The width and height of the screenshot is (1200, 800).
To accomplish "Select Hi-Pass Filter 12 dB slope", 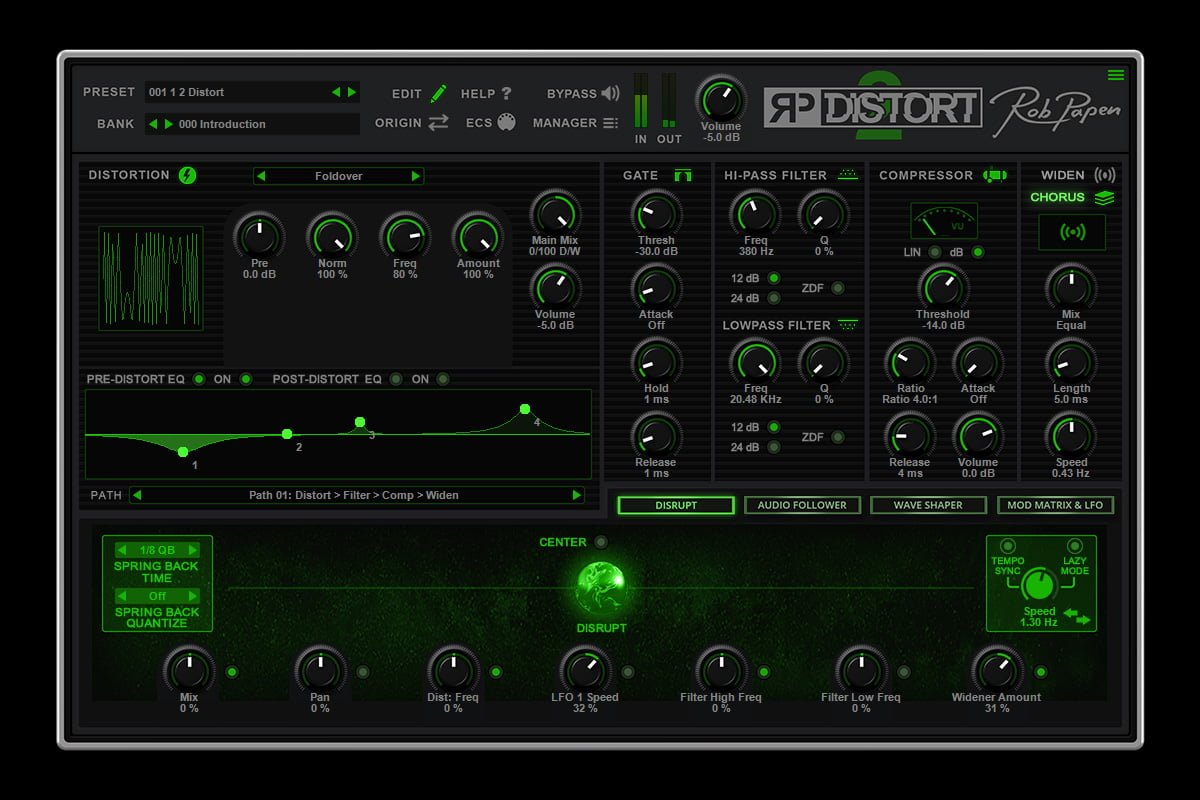I will pos(773,277).
